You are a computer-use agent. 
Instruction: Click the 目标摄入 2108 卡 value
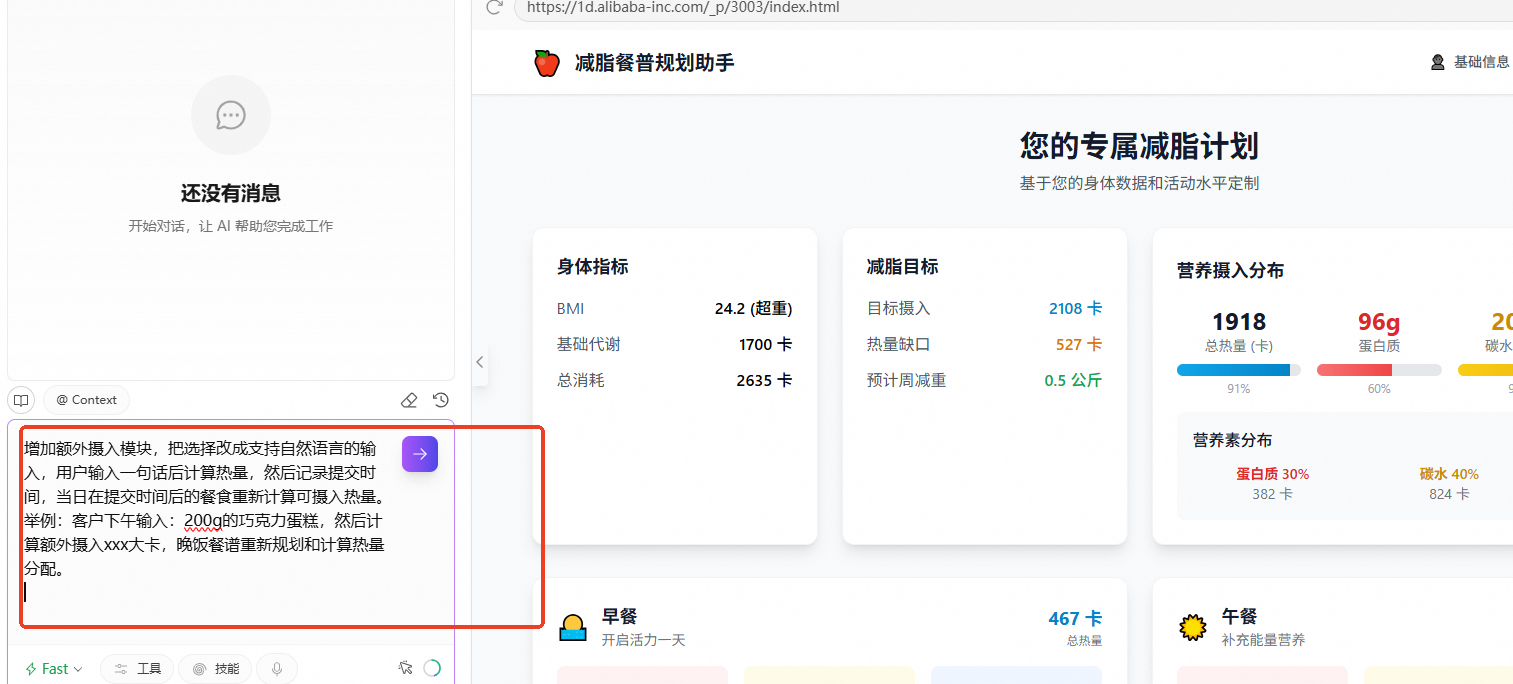(x=1075, y=309)
